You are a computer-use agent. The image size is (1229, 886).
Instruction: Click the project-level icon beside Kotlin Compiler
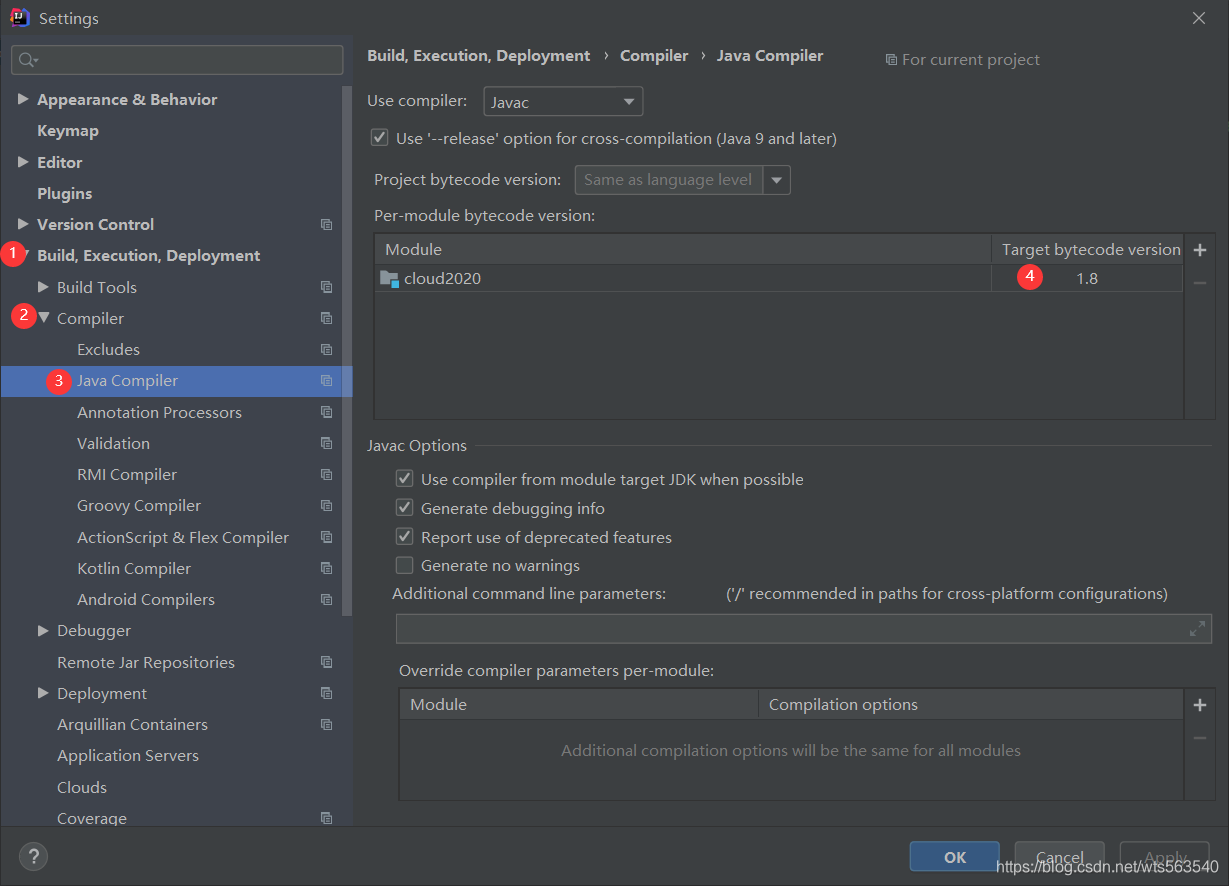tap(326, 568)
